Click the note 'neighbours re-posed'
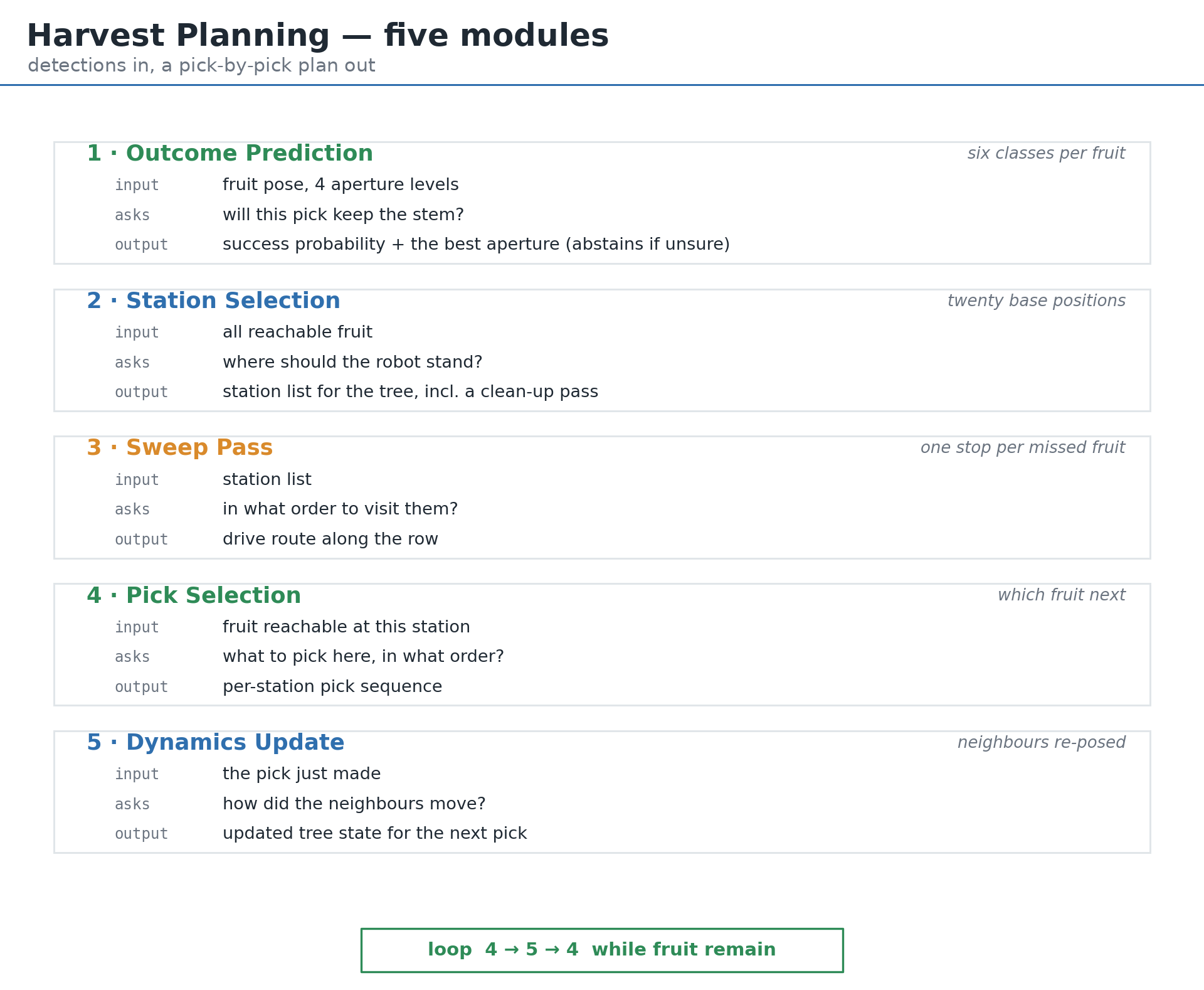1204x990 pixels. (x=1041, y=743)
